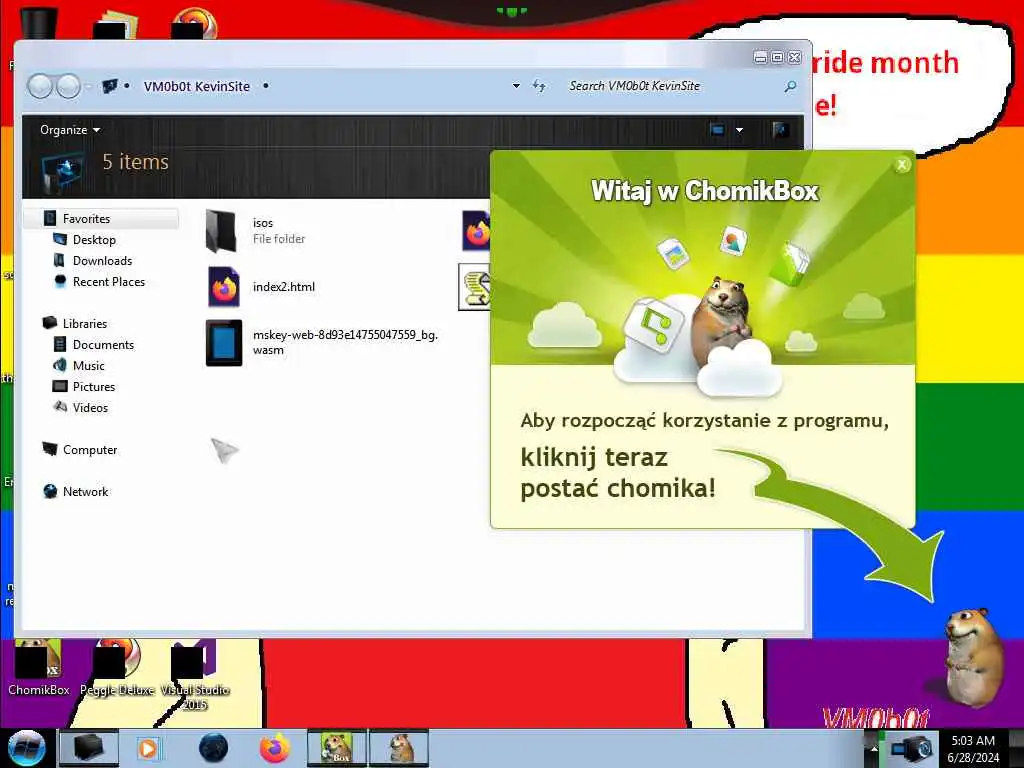Click the file explorer taskbar button
Image resolution: width=1024 pixels, height=768 pixels.
tap(89, 748)
